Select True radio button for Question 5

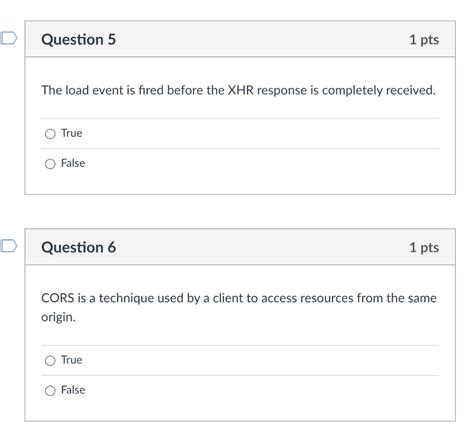click(x=50, y=134)
